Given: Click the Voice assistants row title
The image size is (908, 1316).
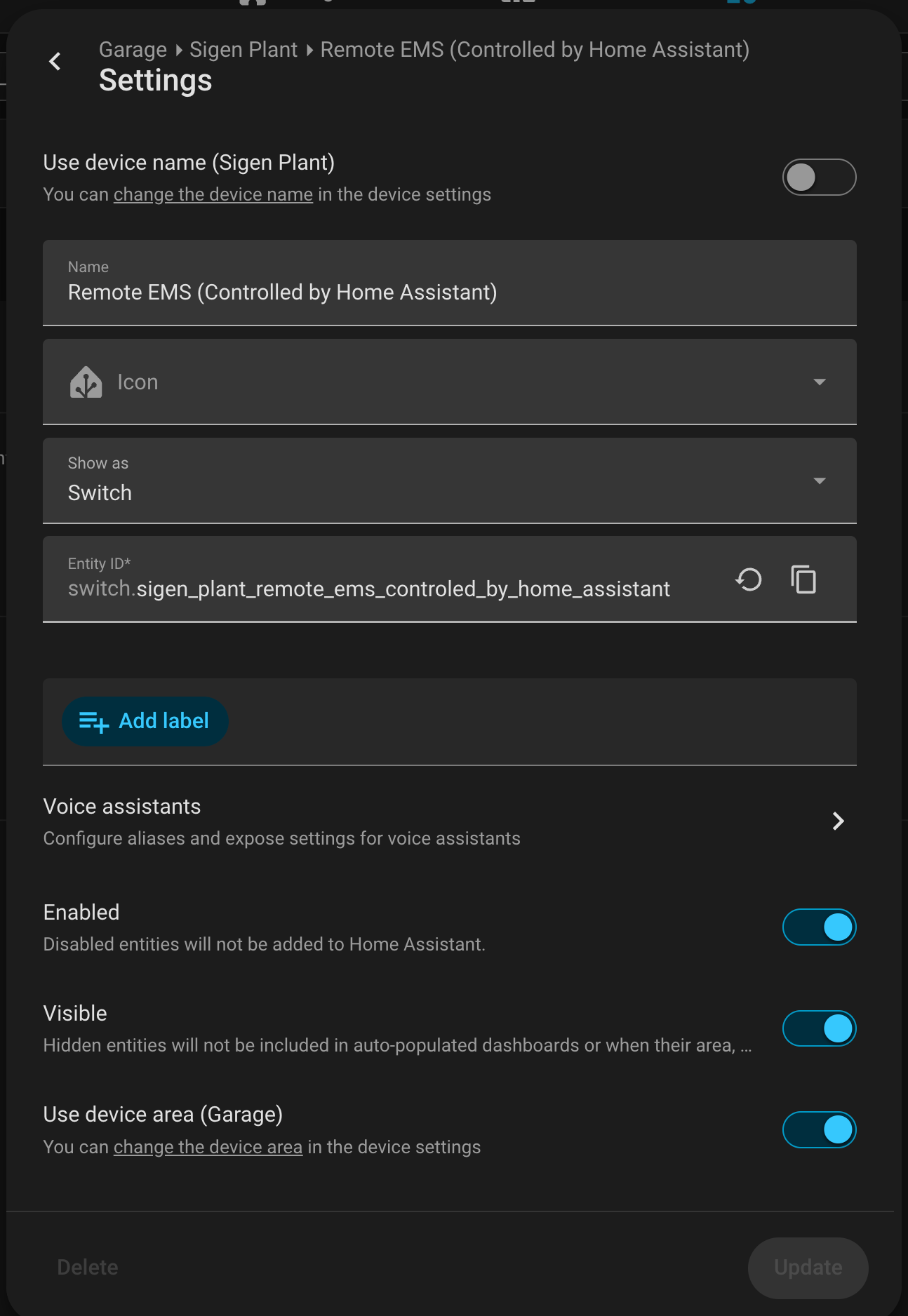Looking at the screenshot, I should tap(122, 806).
